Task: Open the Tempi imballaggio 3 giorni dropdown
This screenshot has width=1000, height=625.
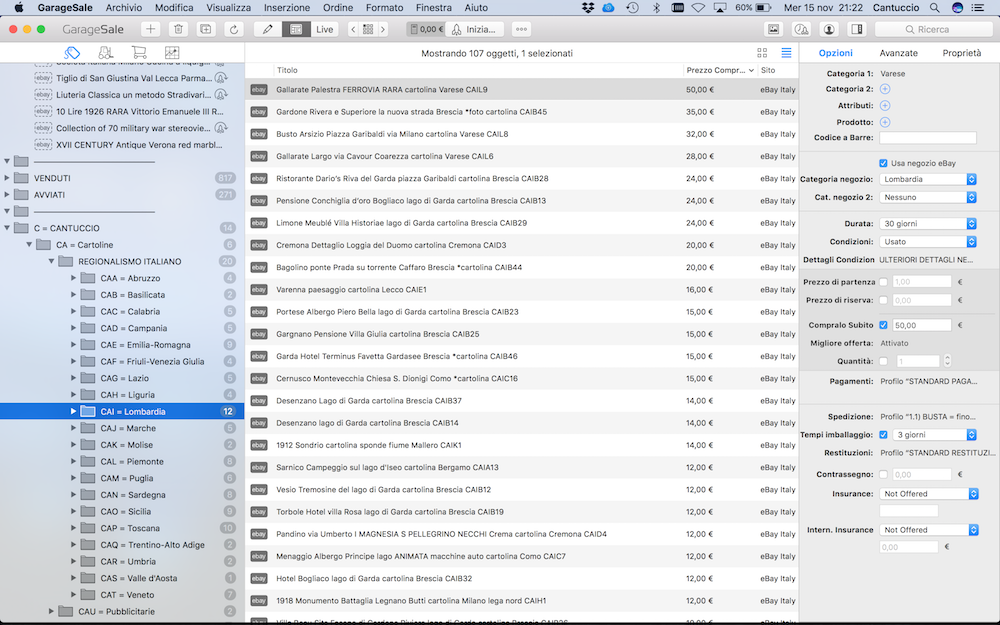Action: 934,435
